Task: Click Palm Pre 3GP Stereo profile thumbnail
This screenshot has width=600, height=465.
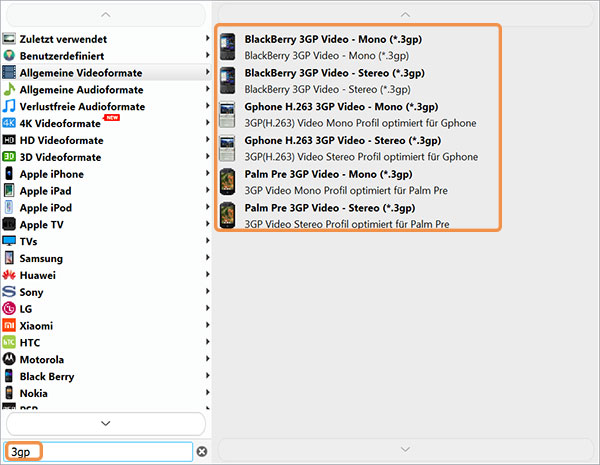Action: [228, 215]
